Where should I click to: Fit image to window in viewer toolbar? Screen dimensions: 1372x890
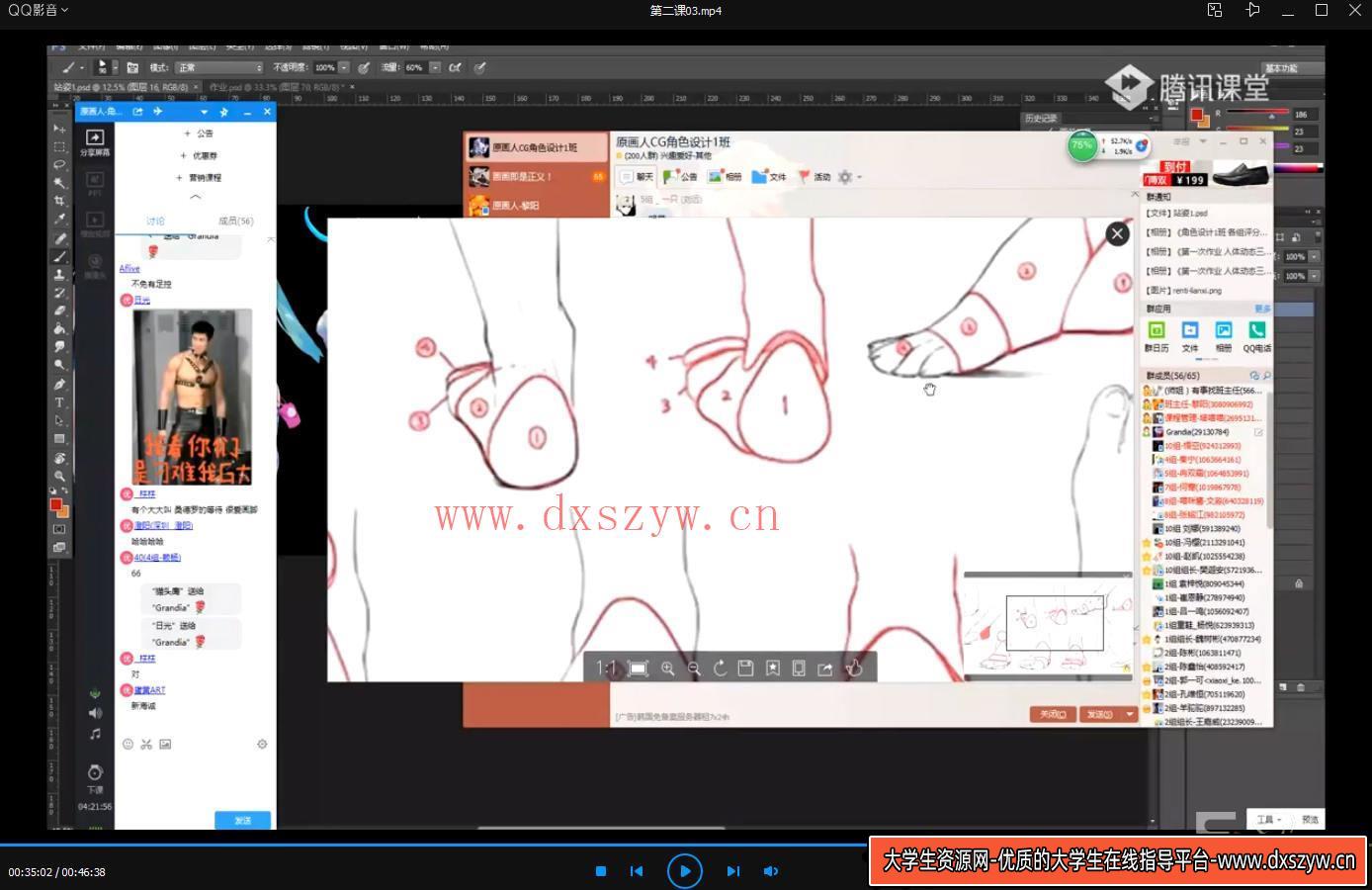click(x=639, y=668)
